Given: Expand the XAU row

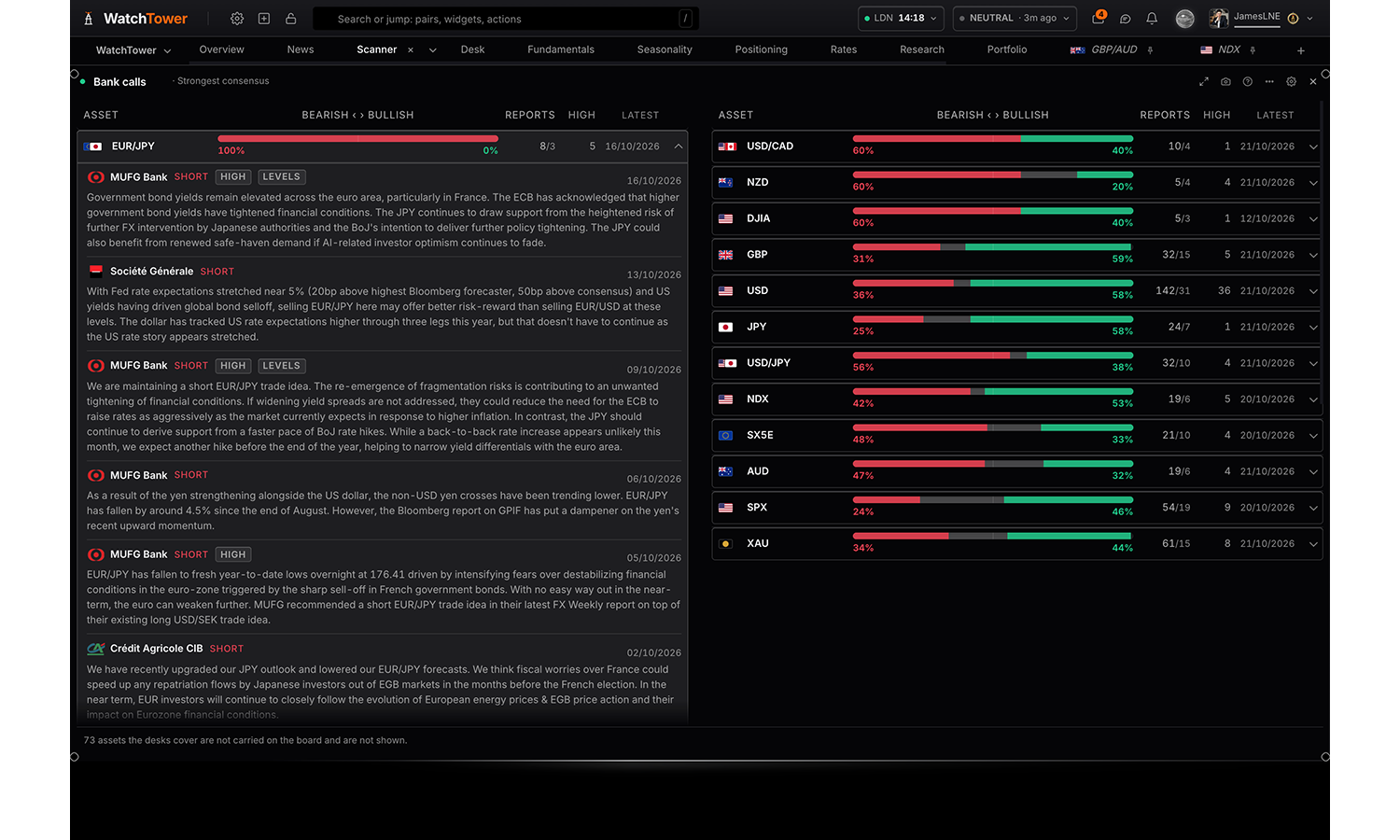Looking at the screenshot, I should click(1313, 544).
